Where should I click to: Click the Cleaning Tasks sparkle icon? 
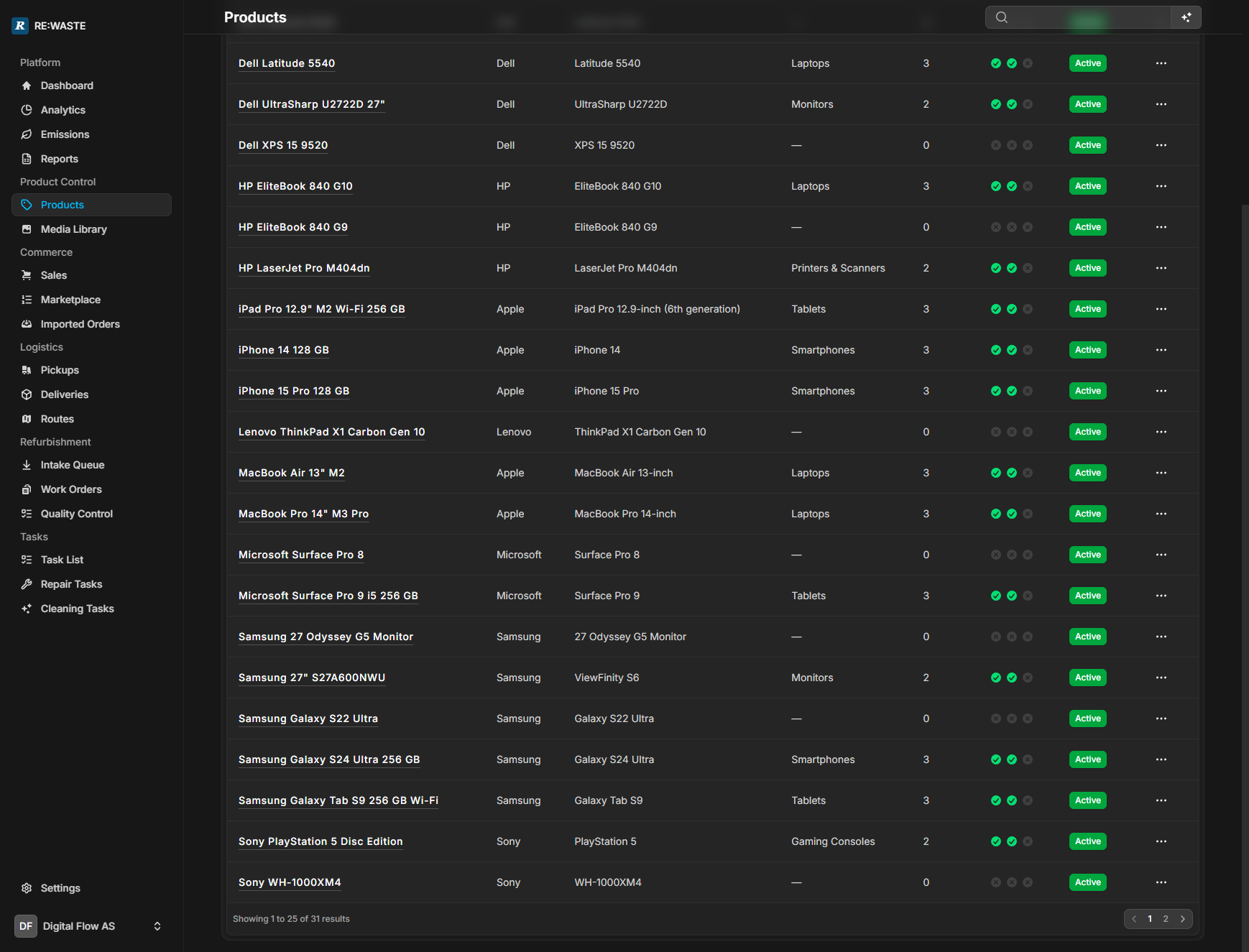(27, 609)
